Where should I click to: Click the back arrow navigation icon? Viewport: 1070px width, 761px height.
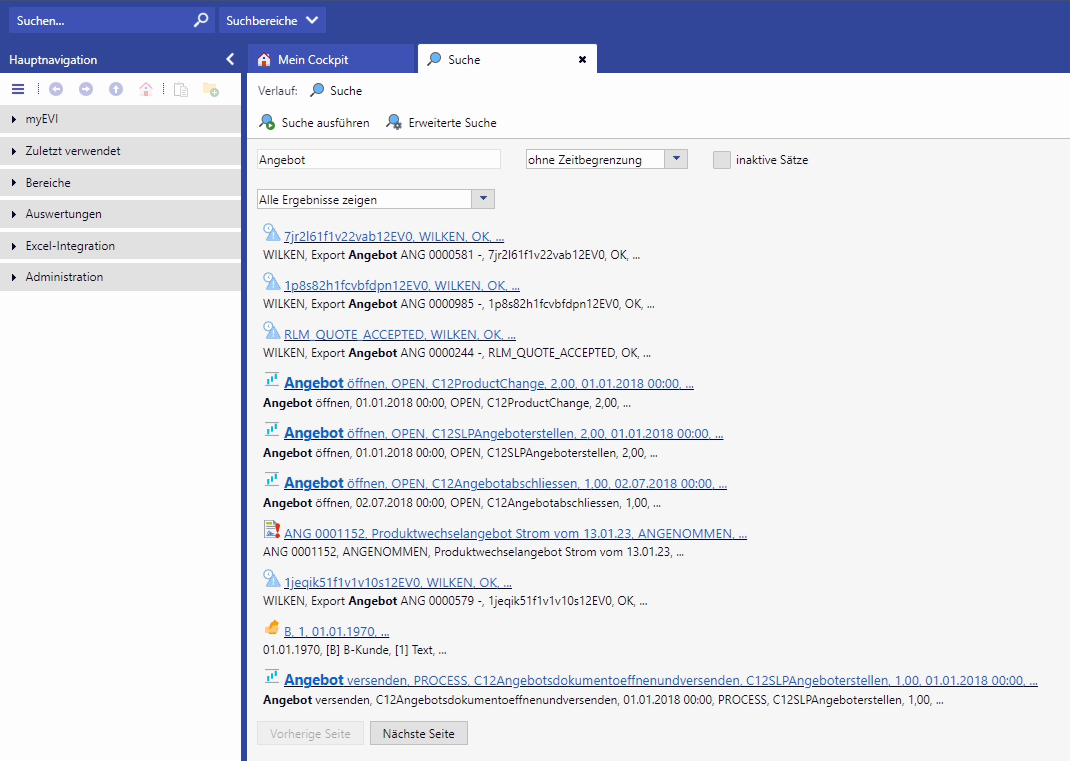coord(56,89)
